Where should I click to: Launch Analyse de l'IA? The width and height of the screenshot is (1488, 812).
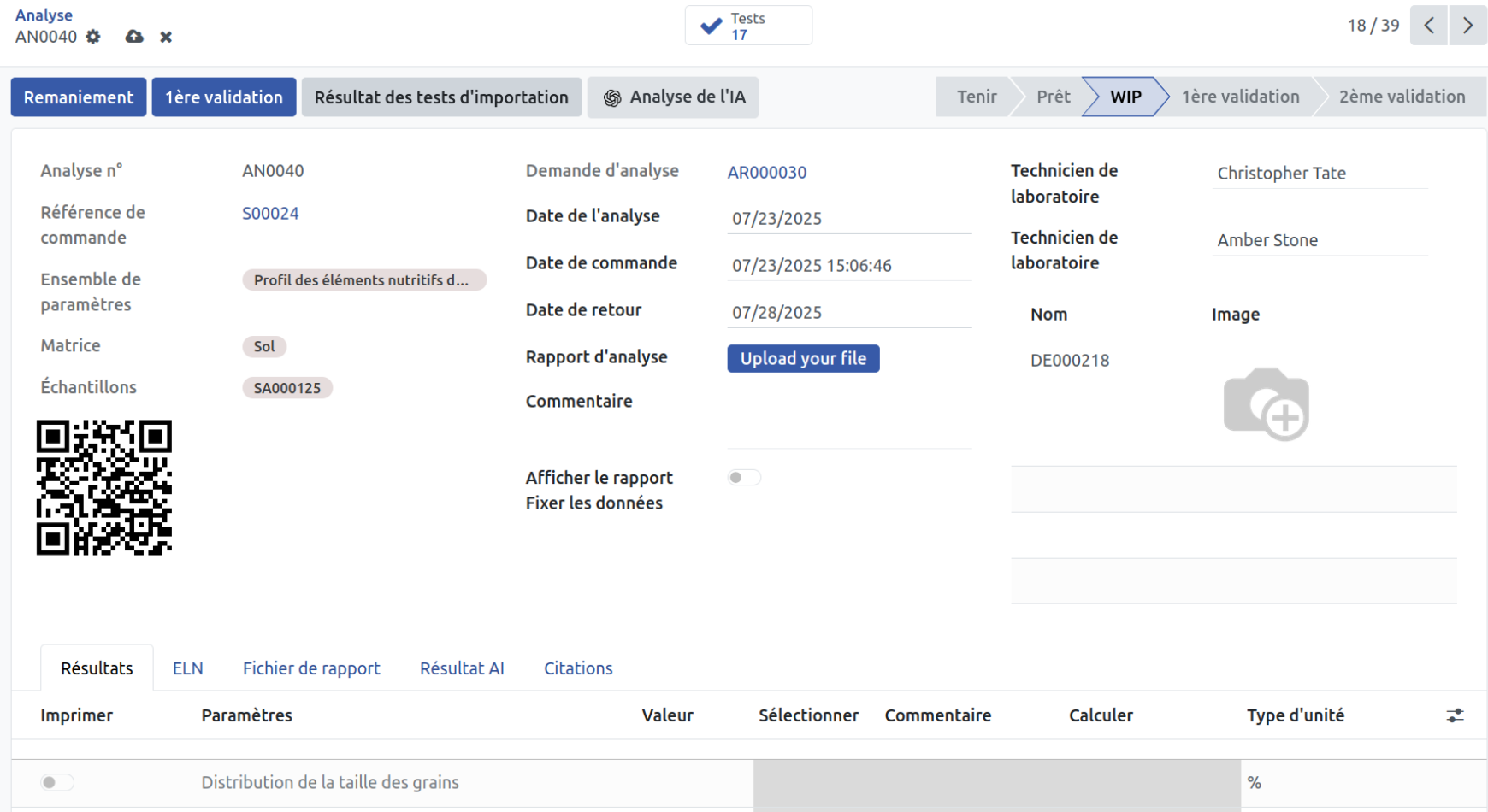[x=673, y=97]
